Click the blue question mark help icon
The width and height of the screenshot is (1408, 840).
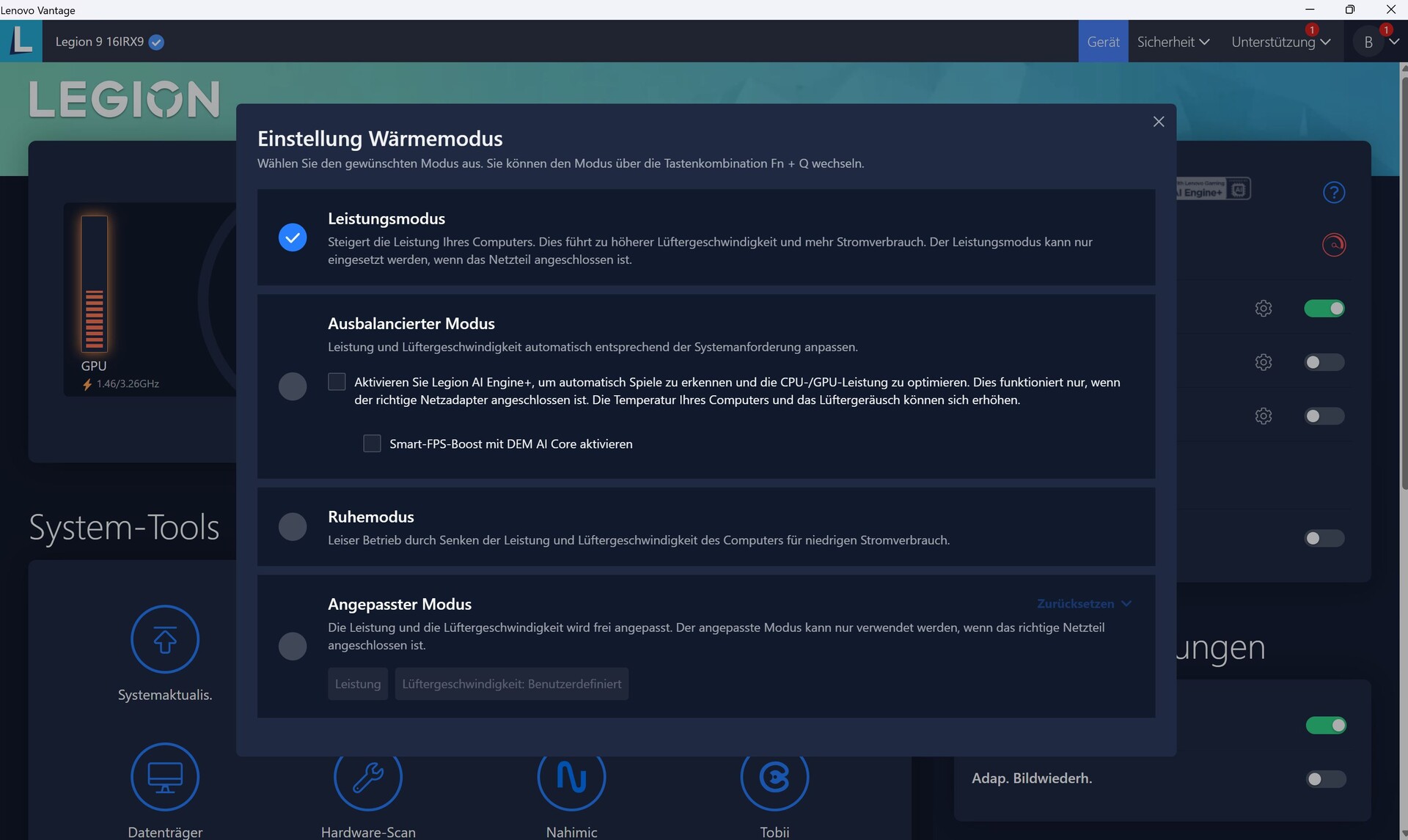[x=1333, y=192]
